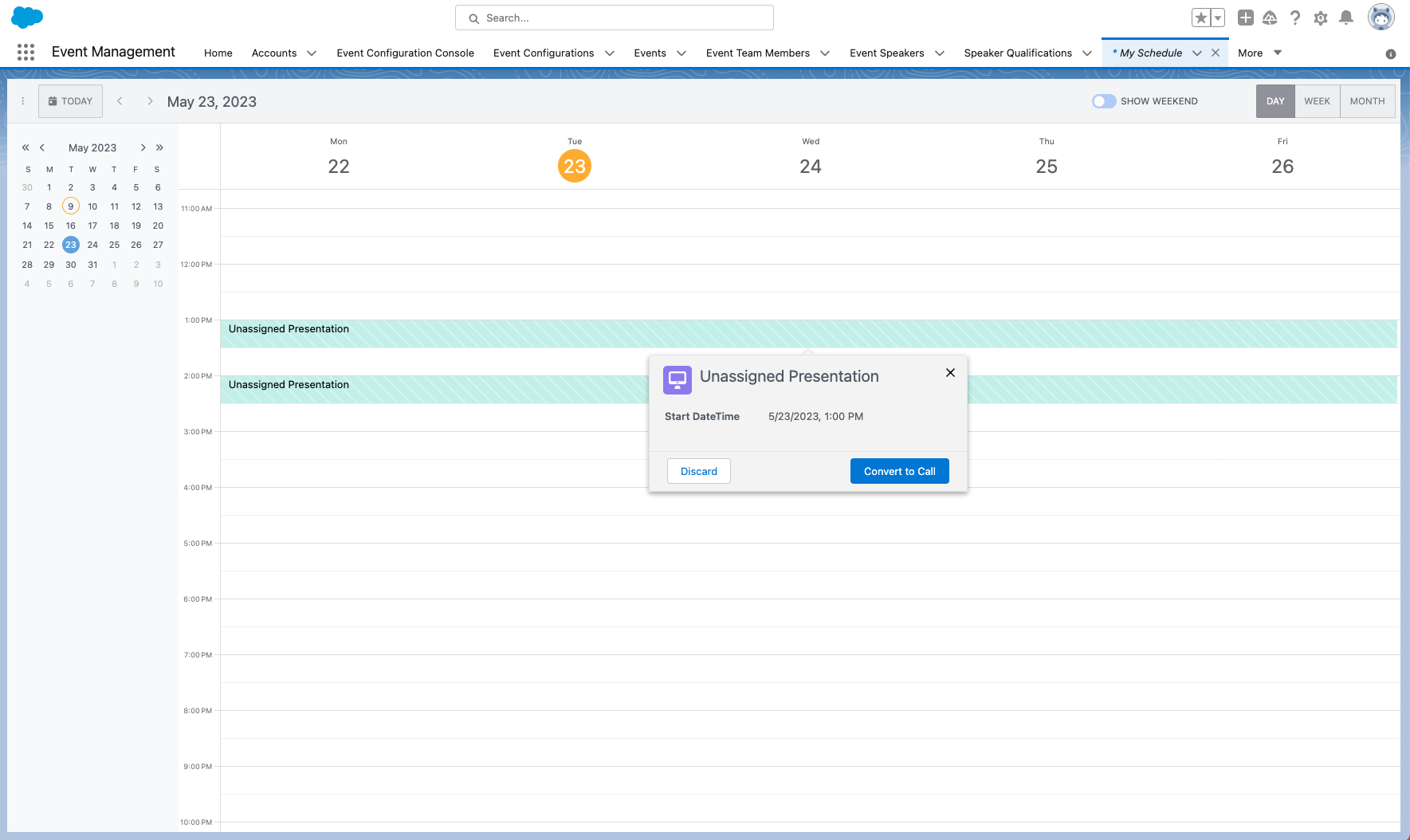Open the Notifications bell
1410x840 pixels.
click(1346, 18)
